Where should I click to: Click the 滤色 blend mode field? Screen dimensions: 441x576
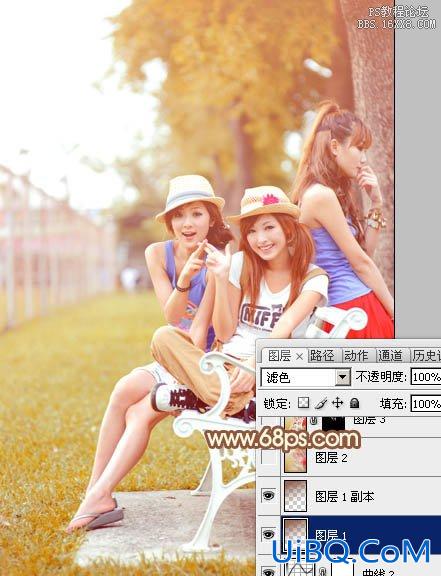tap(305, 377)
